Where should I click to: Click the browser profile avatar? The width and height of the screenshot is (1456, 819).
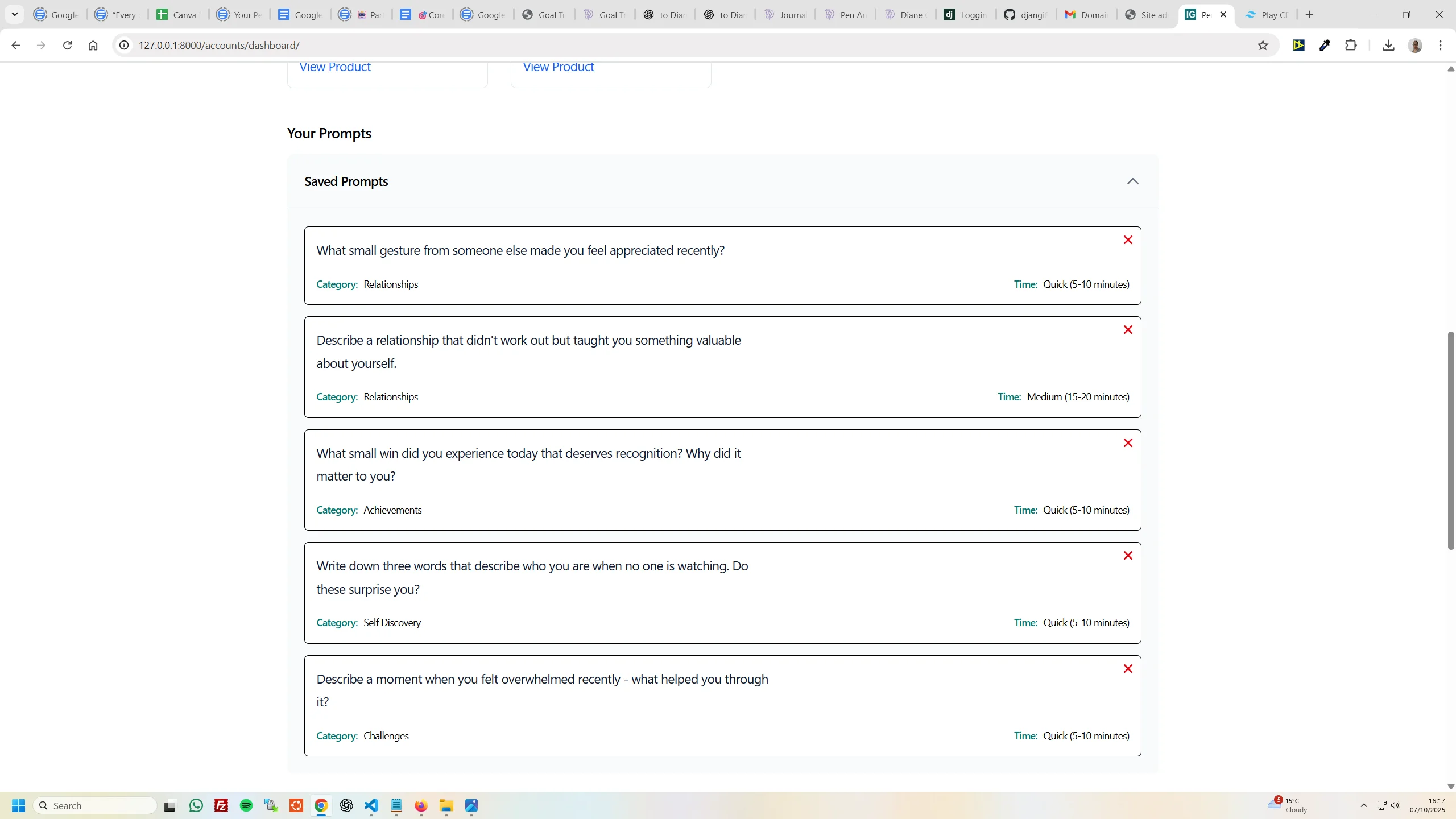tap(1415, 45)
